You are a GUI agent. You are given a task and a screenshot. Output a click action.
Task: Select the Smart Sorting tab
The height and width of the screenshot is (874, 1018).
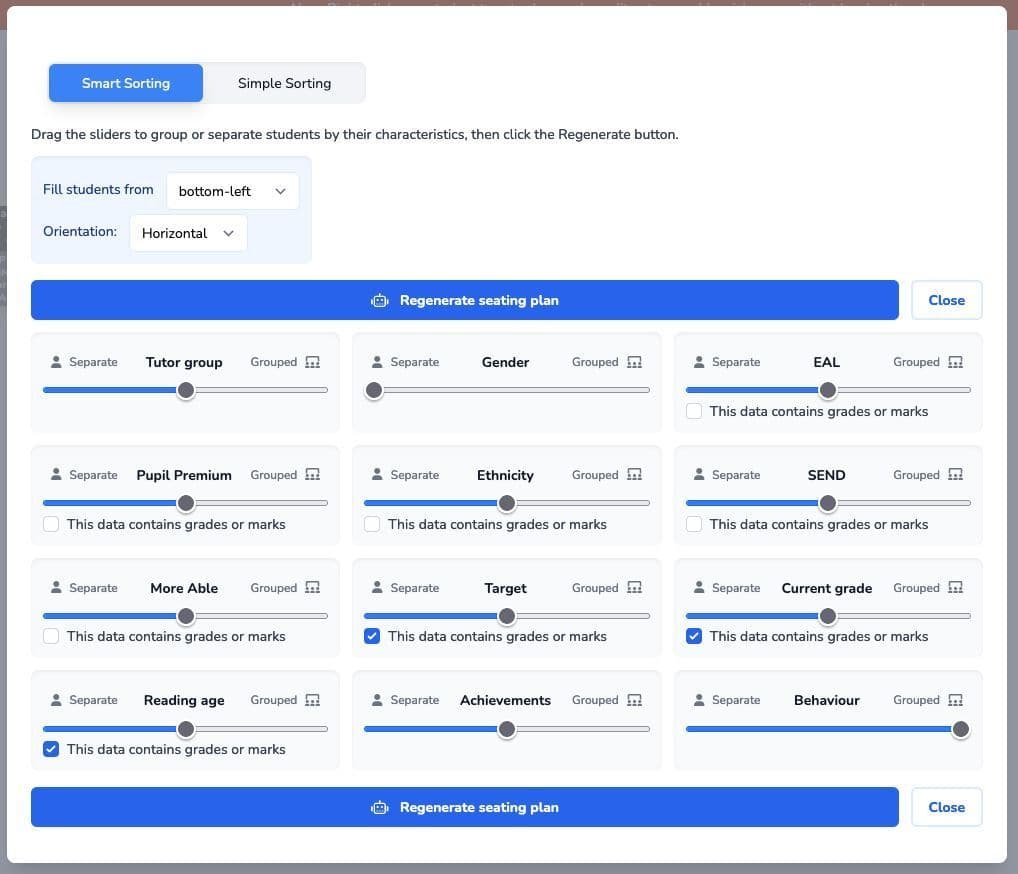(126, 83)
